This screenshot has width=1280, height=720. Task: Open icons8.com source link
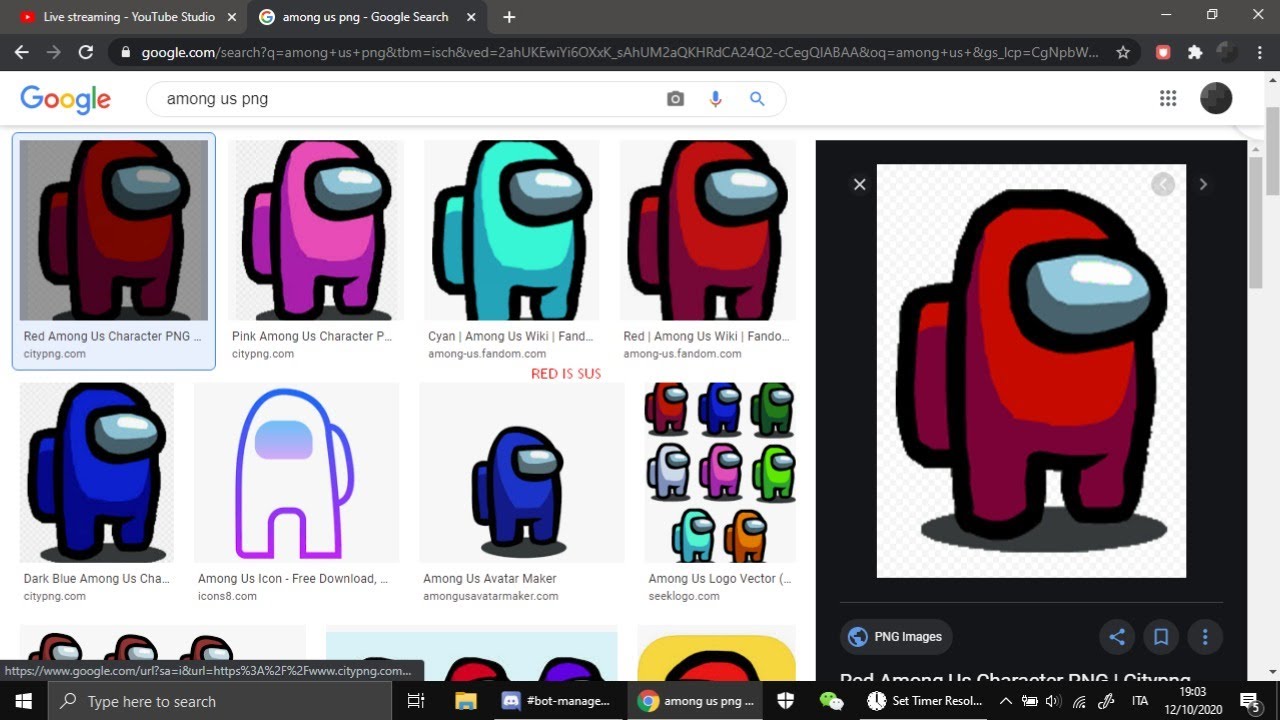(x=227, y=596)
